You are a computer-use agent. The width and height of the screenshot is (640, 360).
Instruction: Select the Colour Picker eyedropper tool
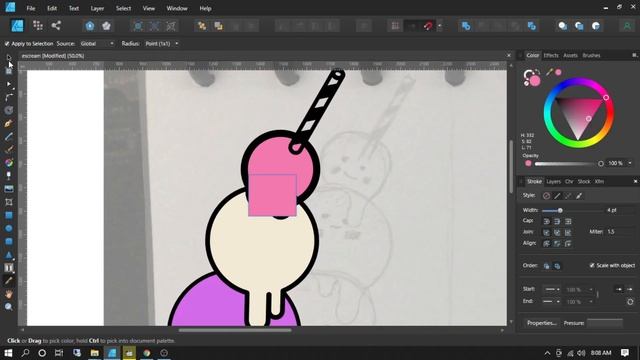click(9, 281)
